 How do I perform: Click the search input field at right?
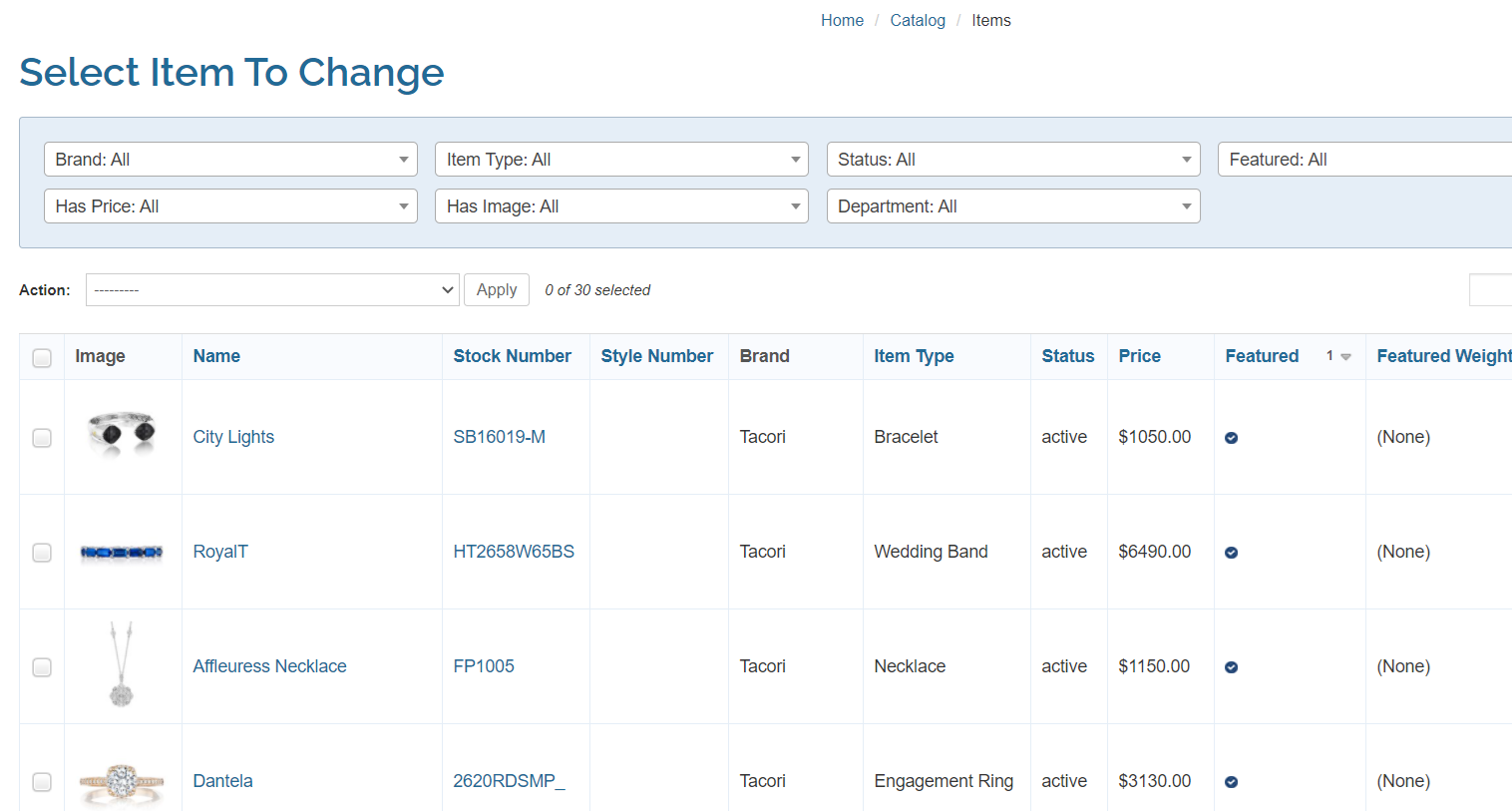tap(1490, 290)
